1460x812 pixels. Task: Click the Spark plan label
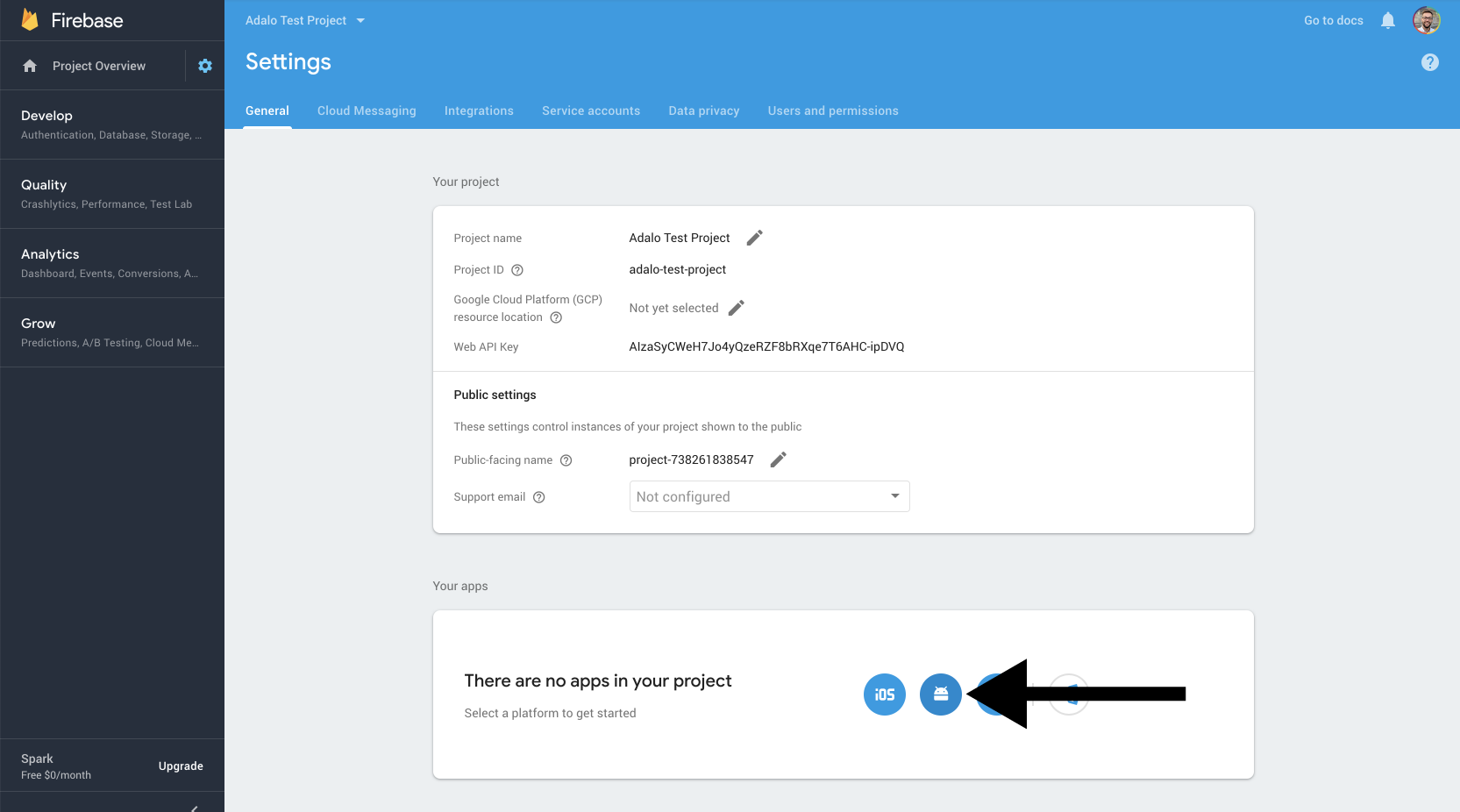click(x=37, y=759)
